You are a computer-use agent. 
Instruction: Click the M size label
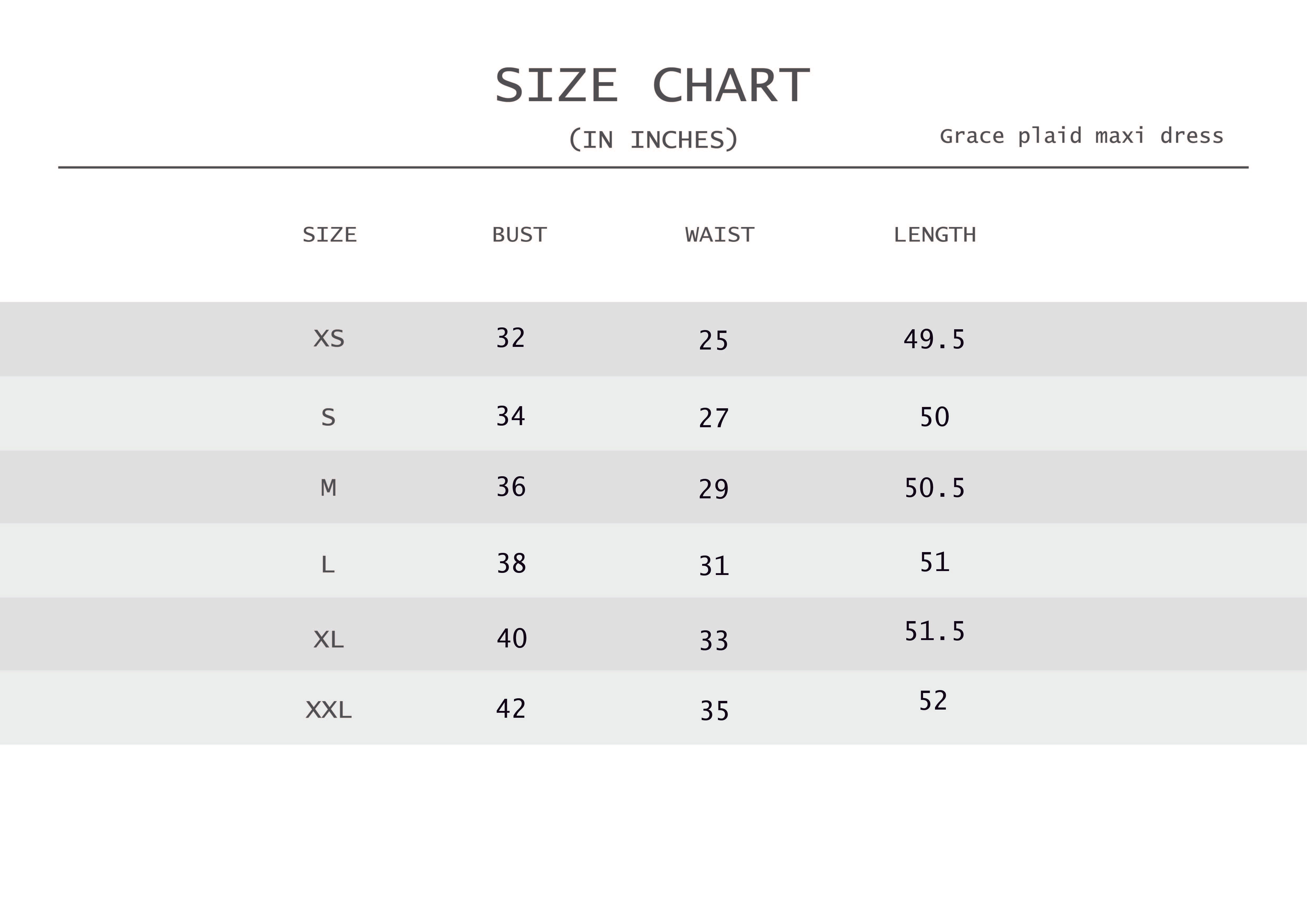click(x=329, y=488)
